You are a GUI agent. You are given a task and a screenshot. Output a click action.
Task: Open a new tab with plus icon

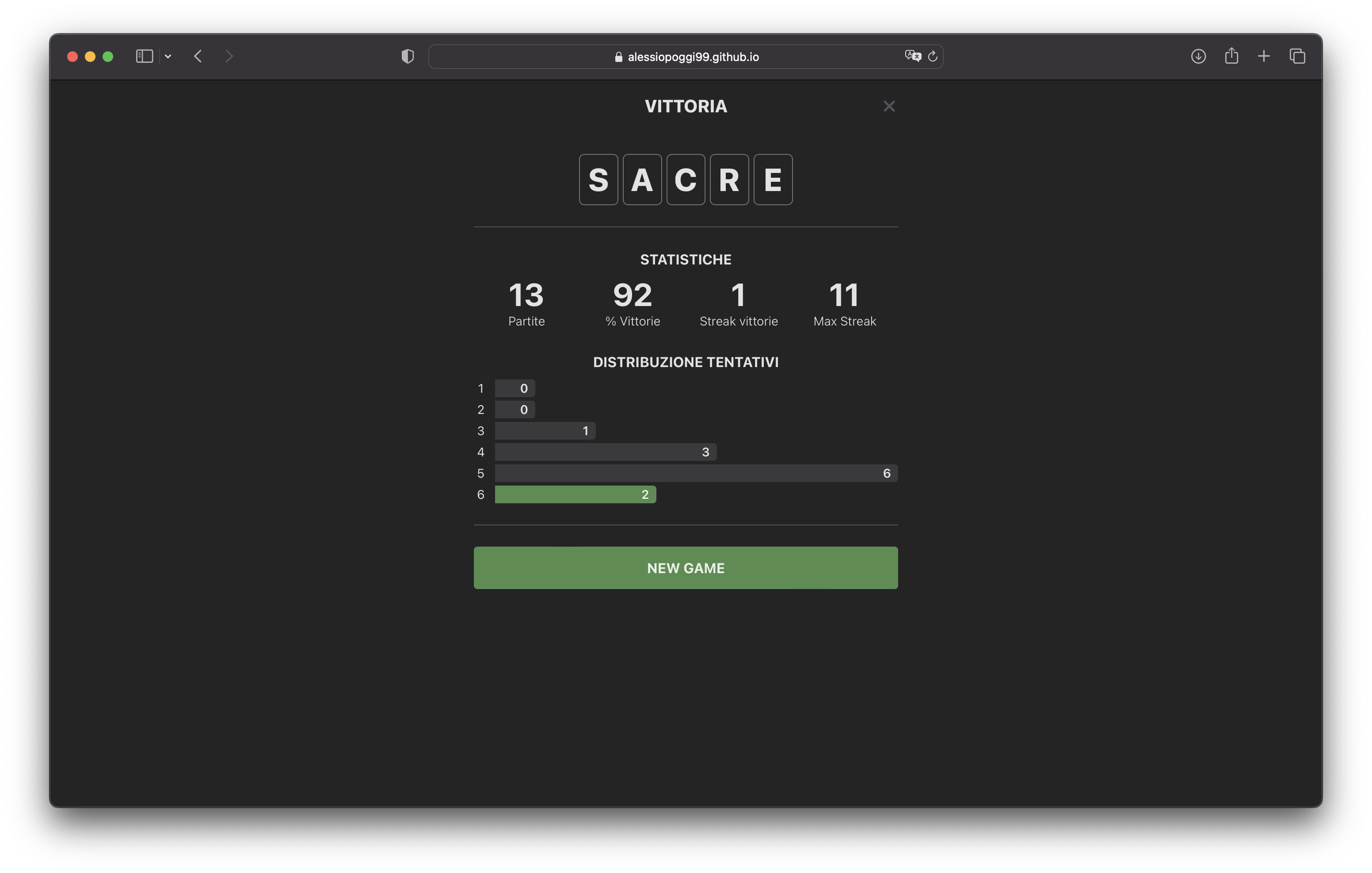[1264, 57]
